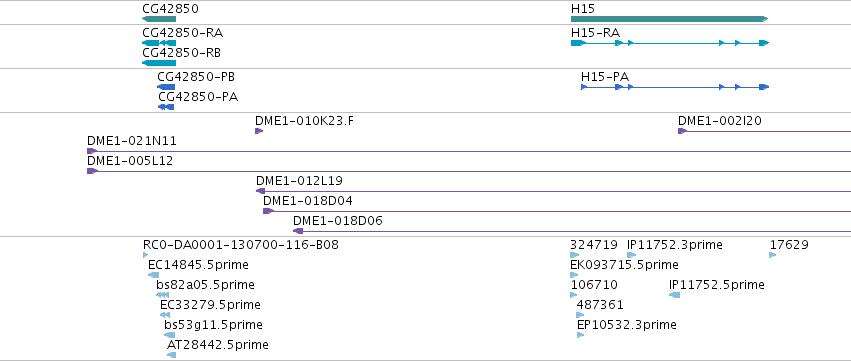Click the CG42850-PB polypeptide feature
This screenshot has width=851, height=361.
pyautogui.click(x=166, y=87)
